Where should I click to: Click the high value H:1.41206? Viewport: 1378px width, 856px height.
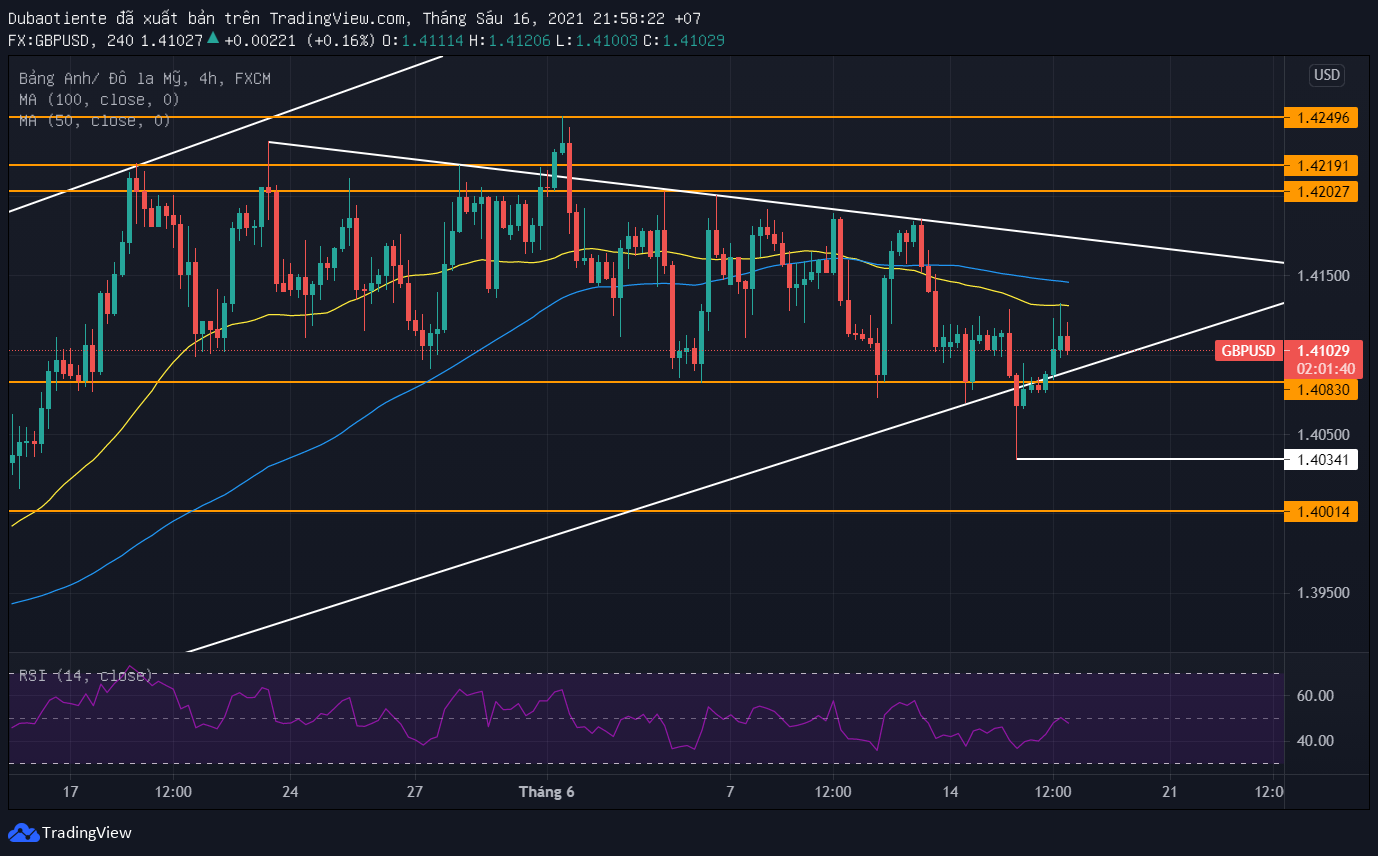(510, 40)
